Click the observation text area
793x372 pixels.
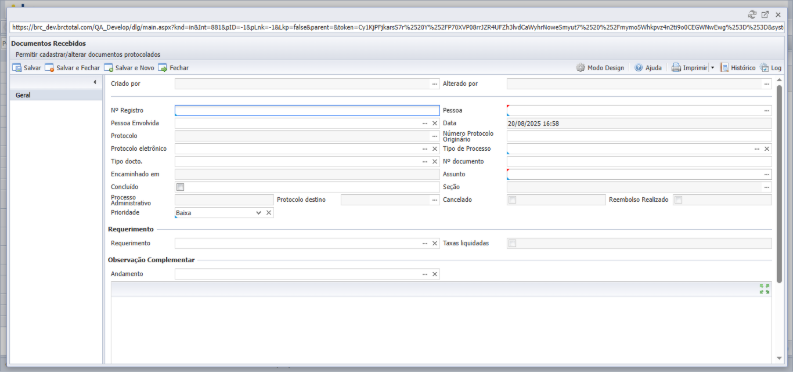(441, 329)
